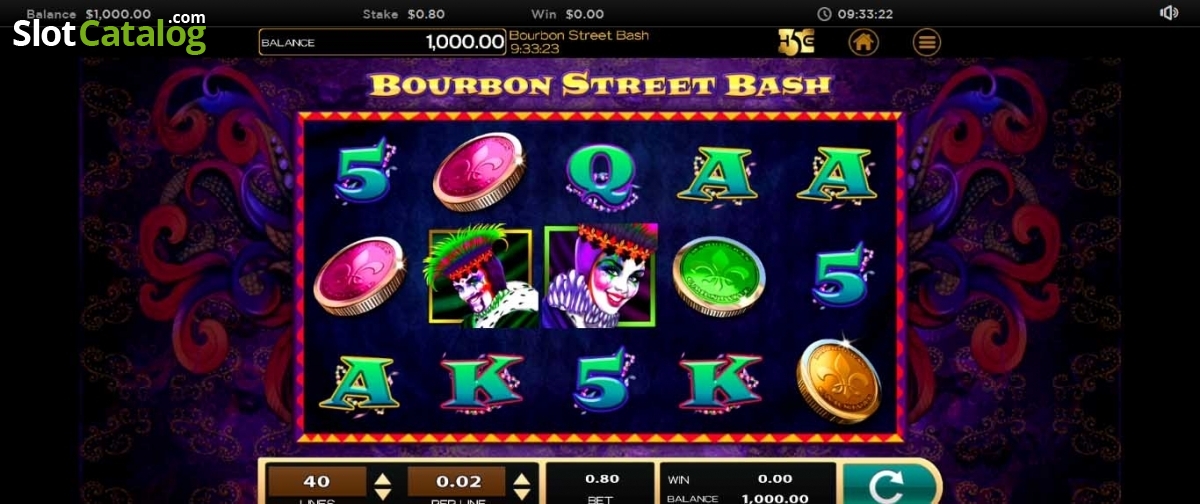Click the SlotCatalog.com logo

point(109,32)
